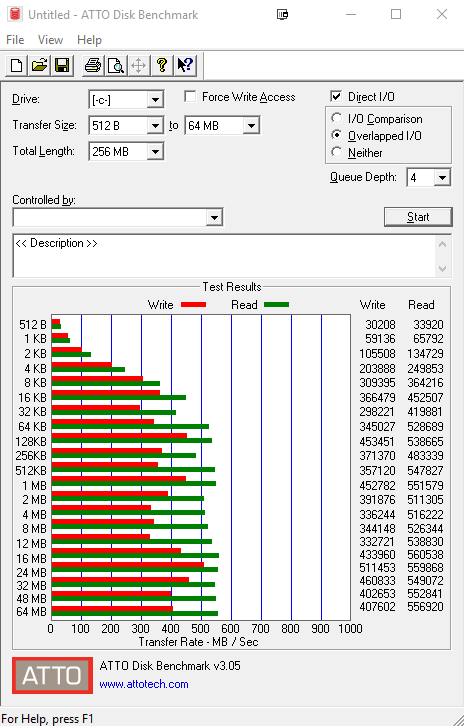Click ATTO Disk Benchmark v3.05 version text
Screen dimensions: 464x726
[170, 666]
